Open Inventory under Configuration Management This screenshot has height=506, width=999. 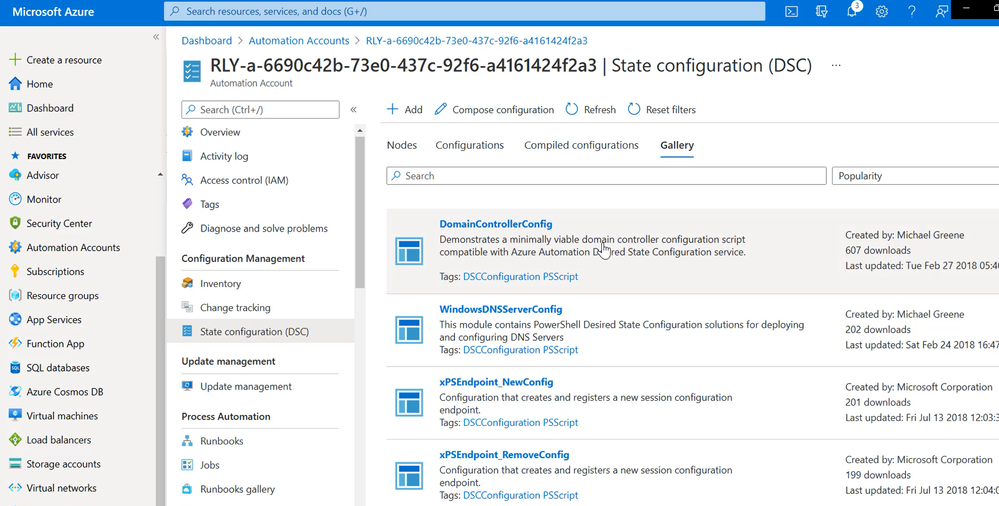pos(212,284)
